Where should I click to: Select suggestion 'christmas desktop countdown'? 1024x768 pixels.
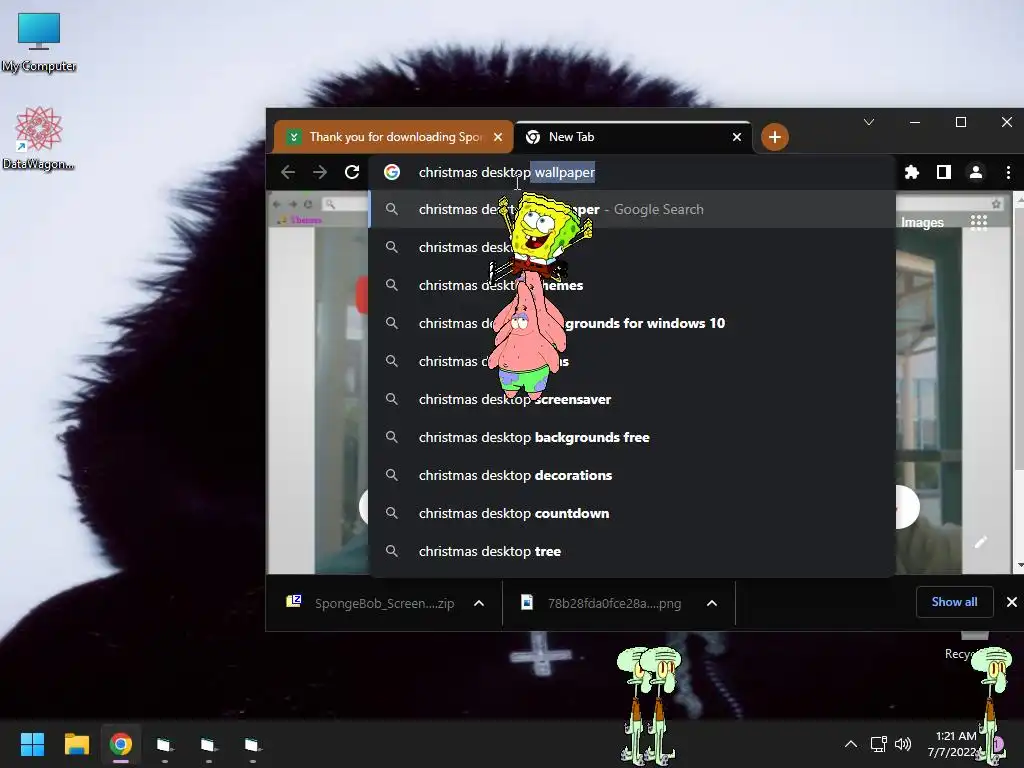point(632,513)
